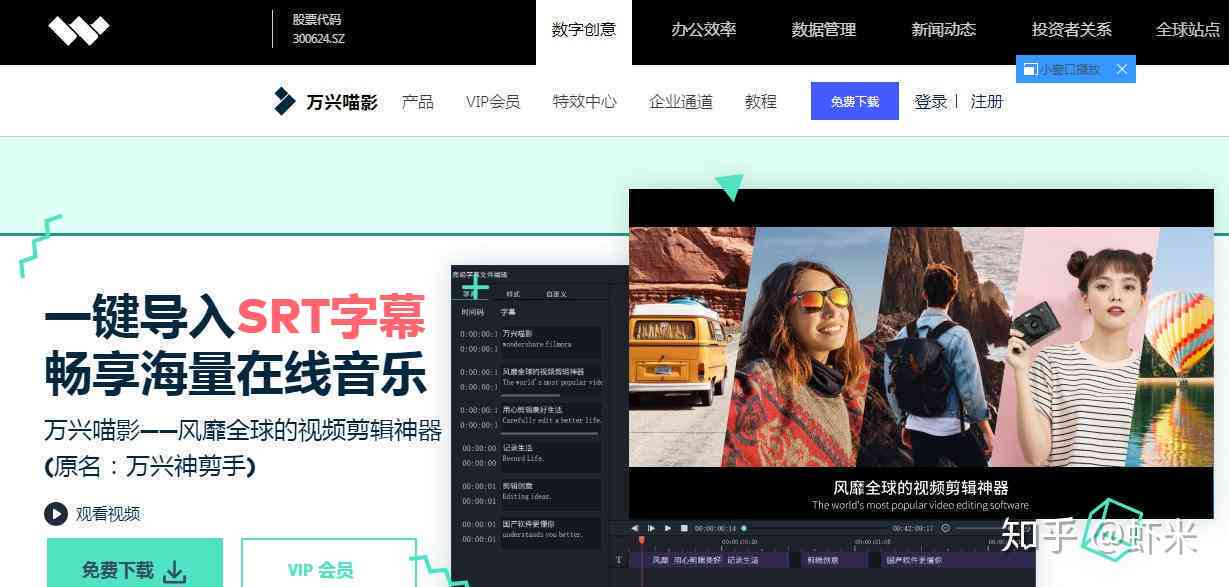The image size is (1229, 587).
Task: Switch to the 样式 tab in the subtitle editor
Action: tap(513, 294)
